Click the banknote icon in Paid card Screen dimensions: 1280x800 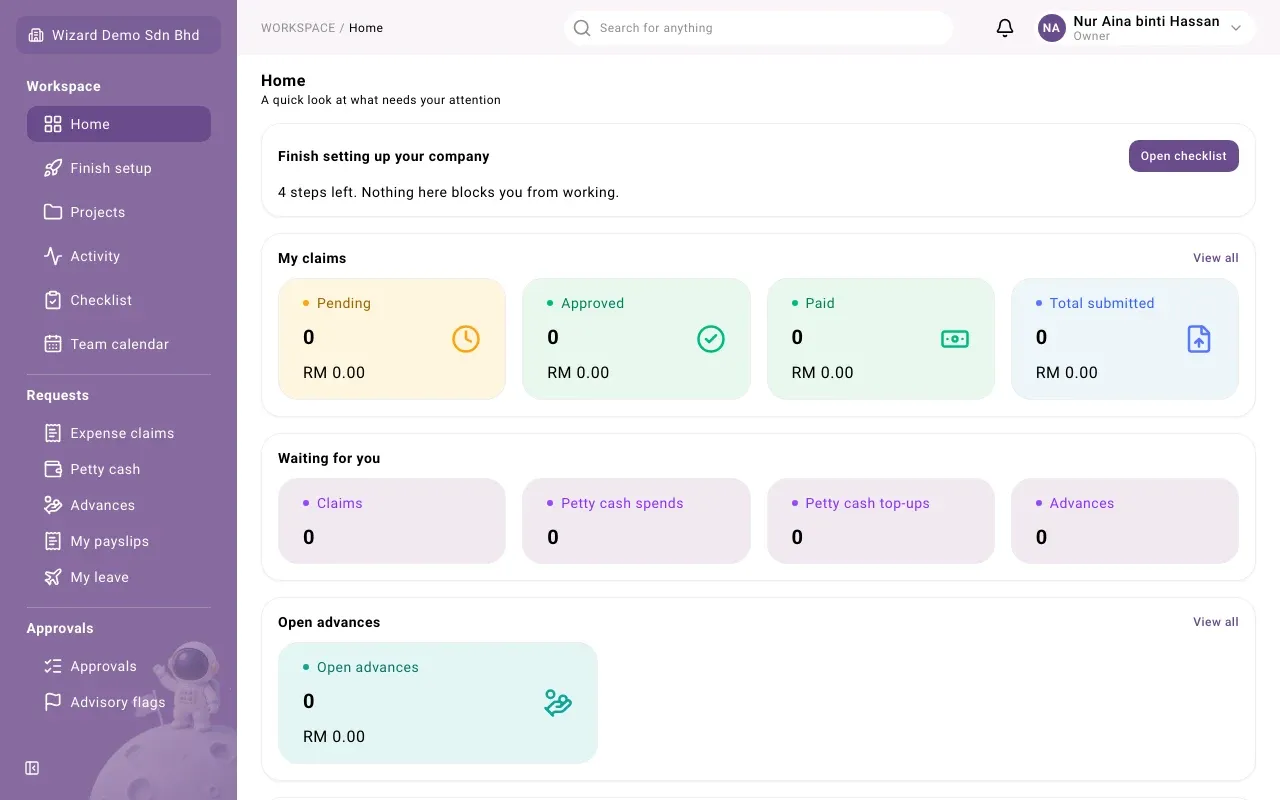click(x=955, y=339)
